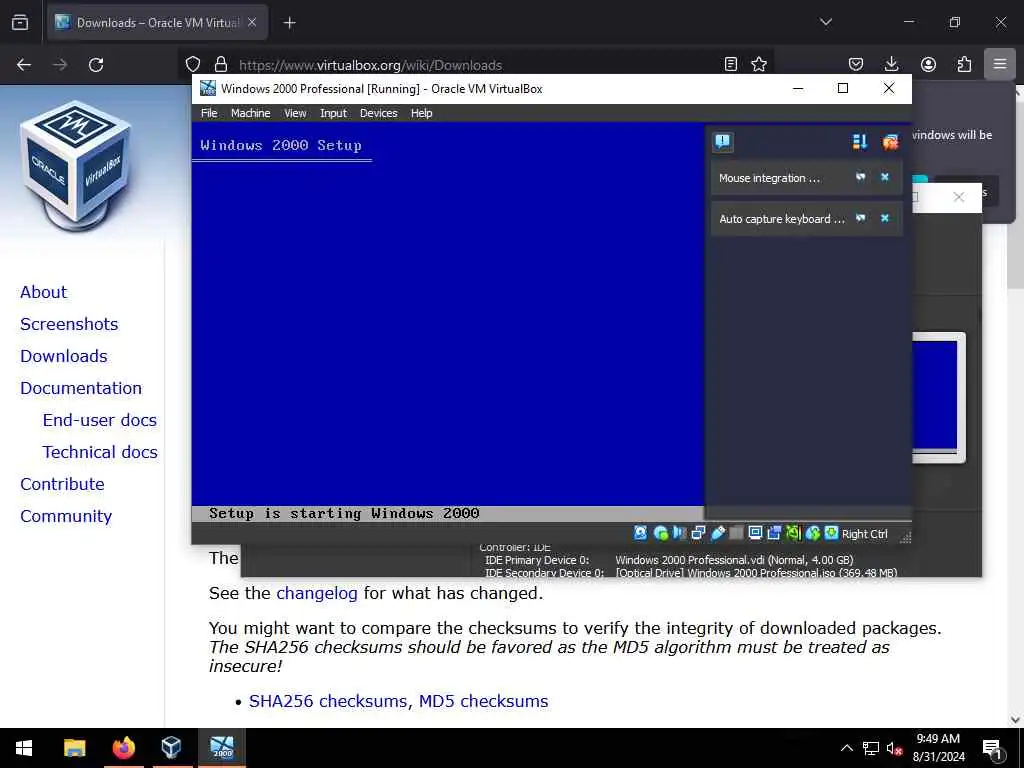The height and width of the screenshot is (768, 1024).
Task: Open the Firefox account icon
Action: coord(928,64)
